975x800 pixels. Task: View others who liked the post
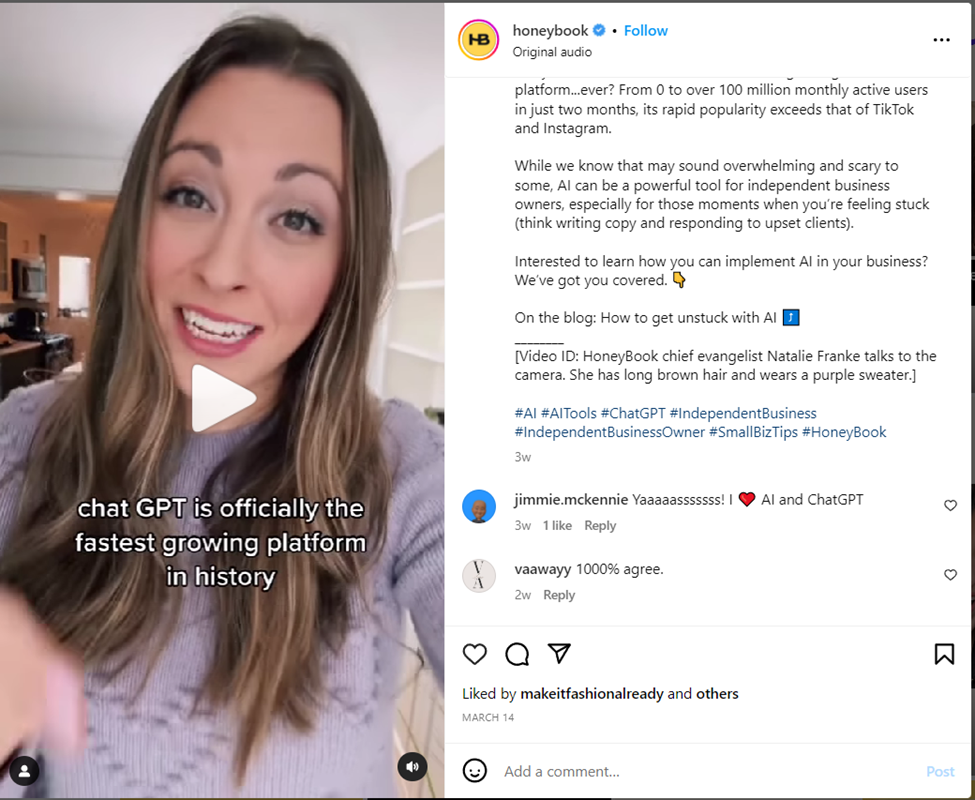click(717, 694)
